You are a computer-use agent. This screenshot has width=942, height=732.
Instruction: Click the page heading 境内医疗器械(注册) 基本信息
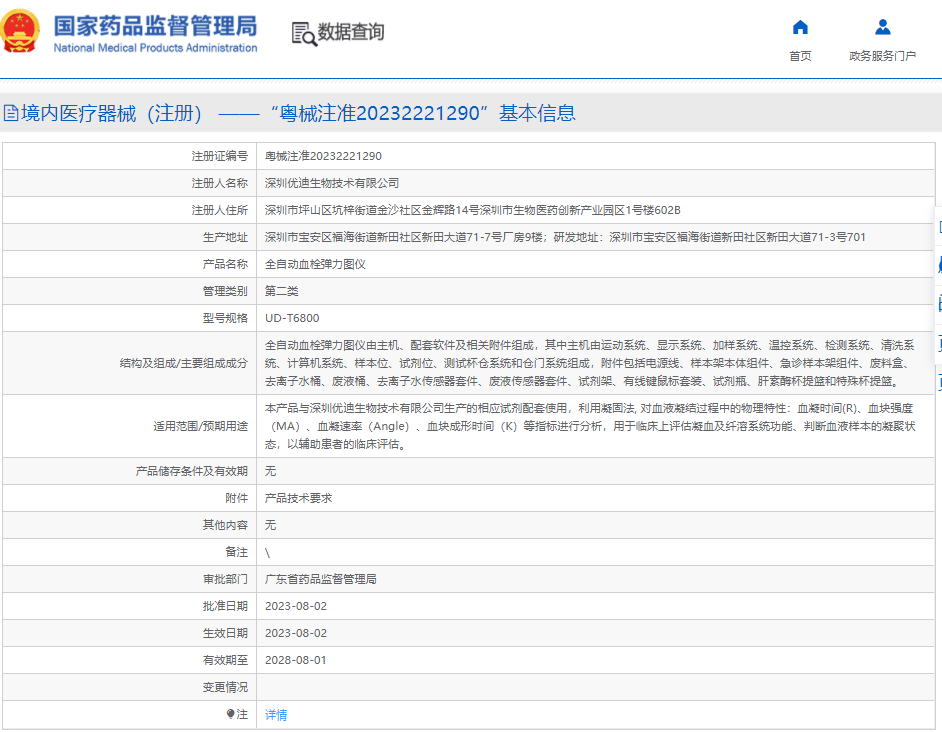(x=298, y=113)
